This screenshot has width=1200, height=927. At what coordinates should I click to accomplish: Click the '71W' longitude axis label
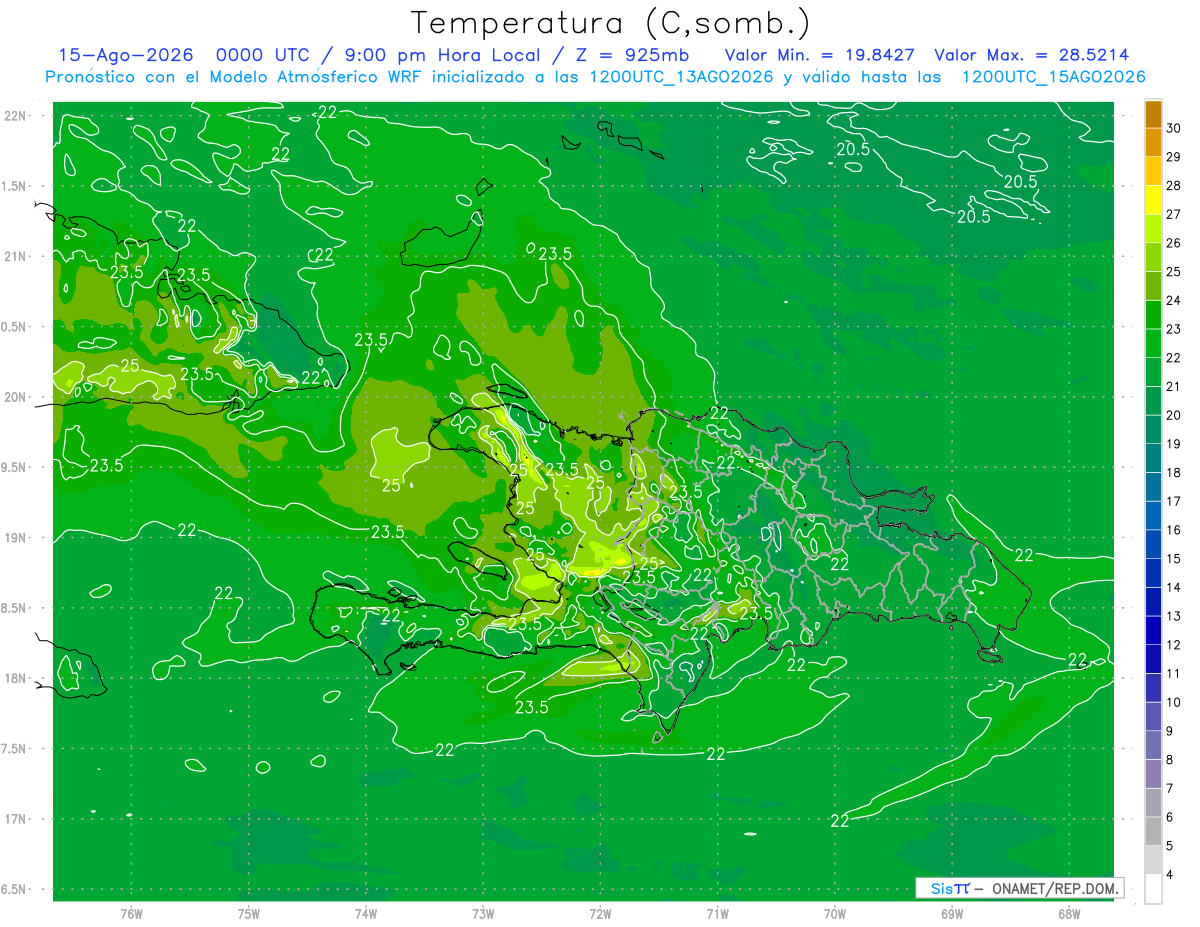coord(717,914)
